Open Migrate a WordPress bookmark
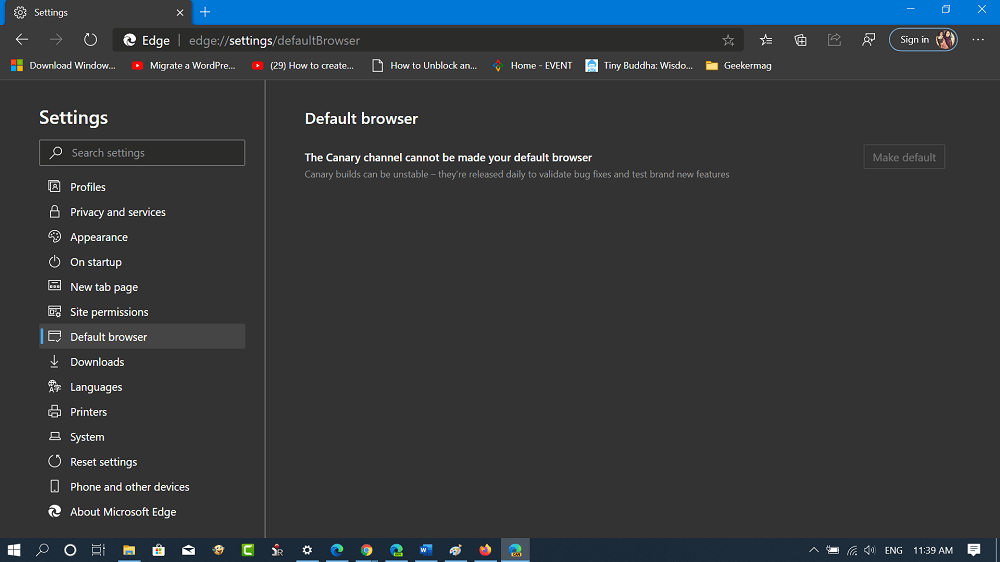 pyautogui.click(x=184, y=65)
